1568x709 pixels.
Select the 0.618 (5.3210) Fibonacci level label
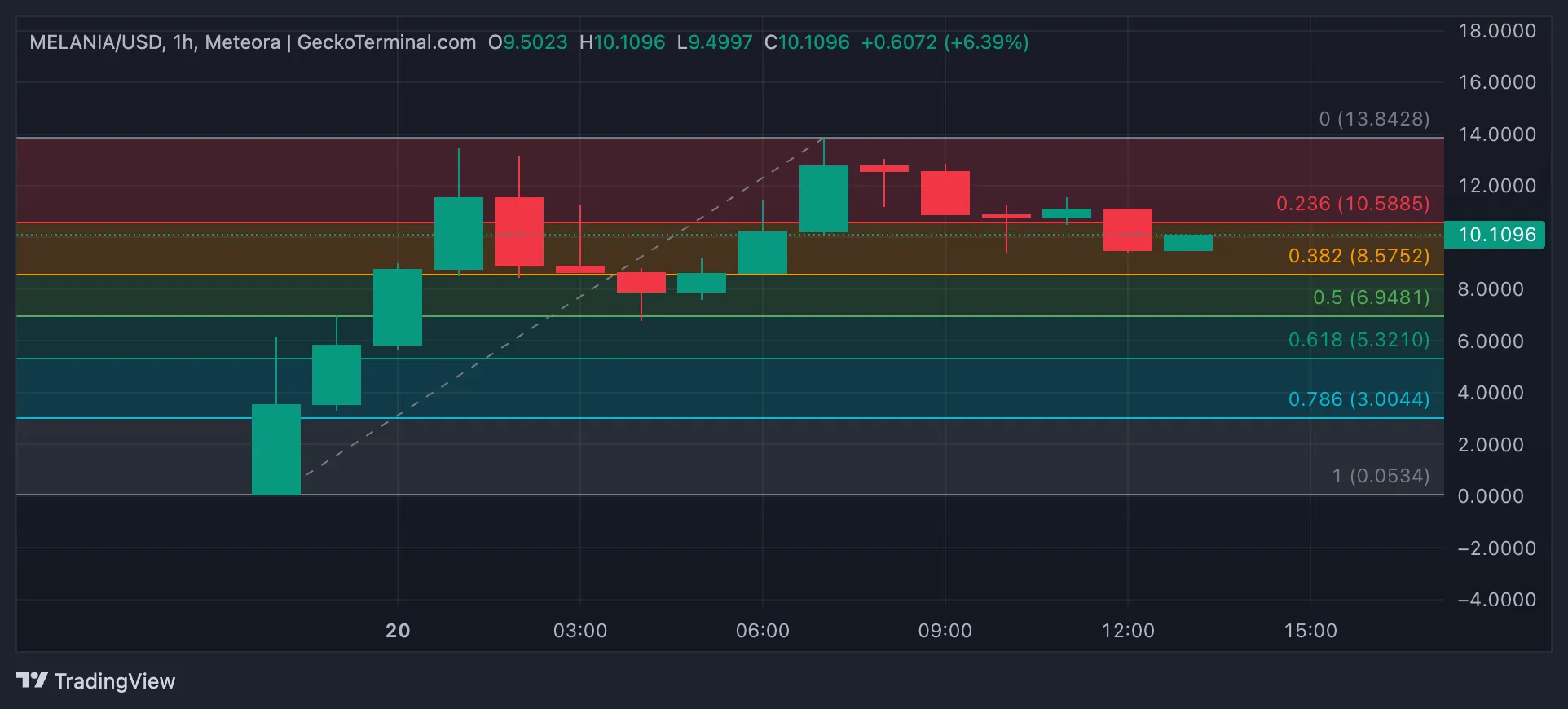1359,340
